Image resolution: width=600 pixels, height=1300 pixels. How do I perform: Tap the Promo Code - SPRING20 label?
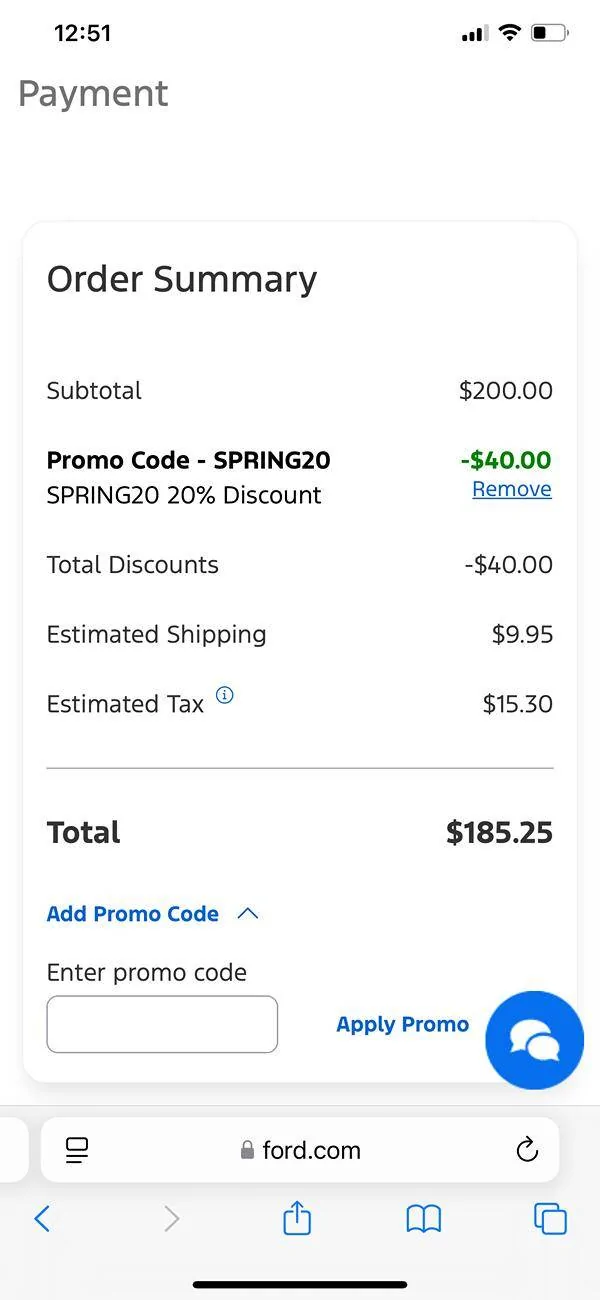pyautogui.click(x=188, y=460)
